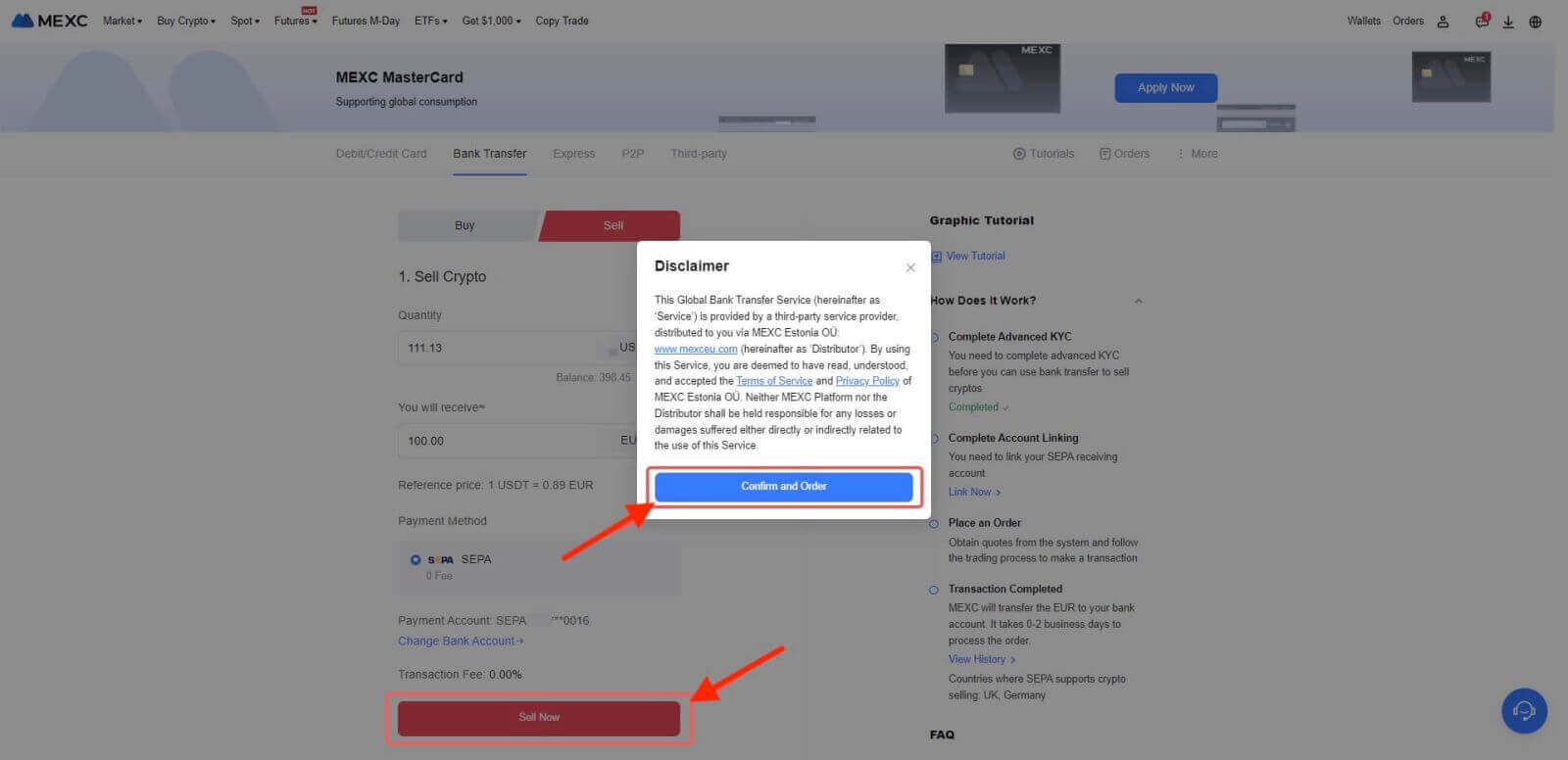Click Change Bank Account link
The height and width of the screenshot is (760, 1568).
[x=461, y=641]
